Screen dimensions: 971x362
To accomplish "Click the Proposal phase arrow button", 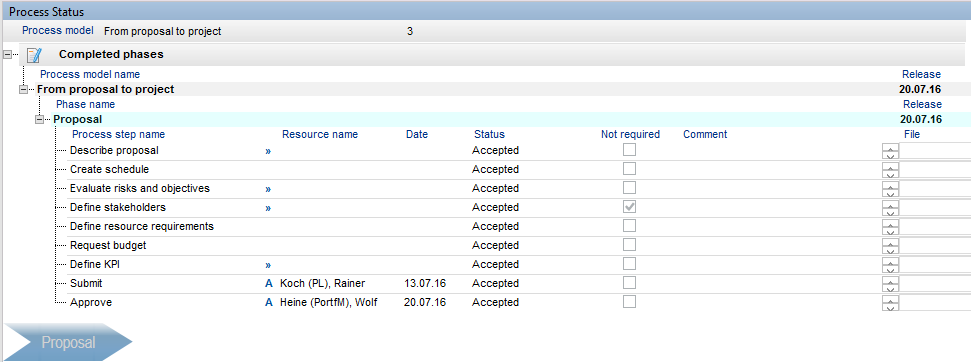I will tap(67, 342).
